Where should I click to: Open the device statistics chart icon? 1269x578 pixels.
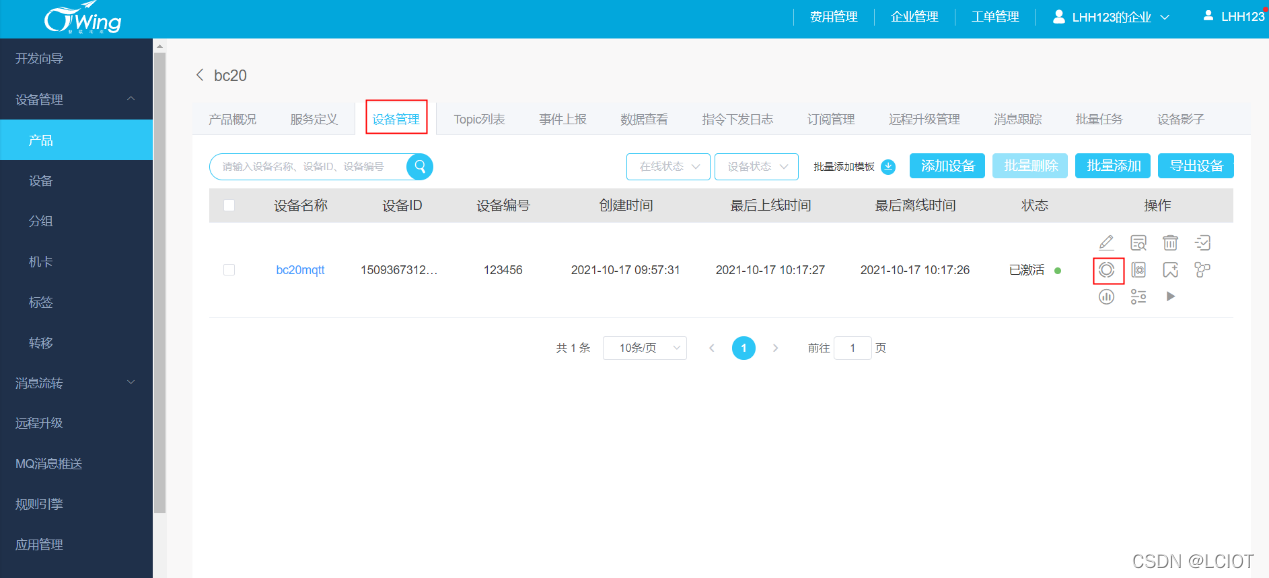pyautogui.click(x=1106, y=296)
